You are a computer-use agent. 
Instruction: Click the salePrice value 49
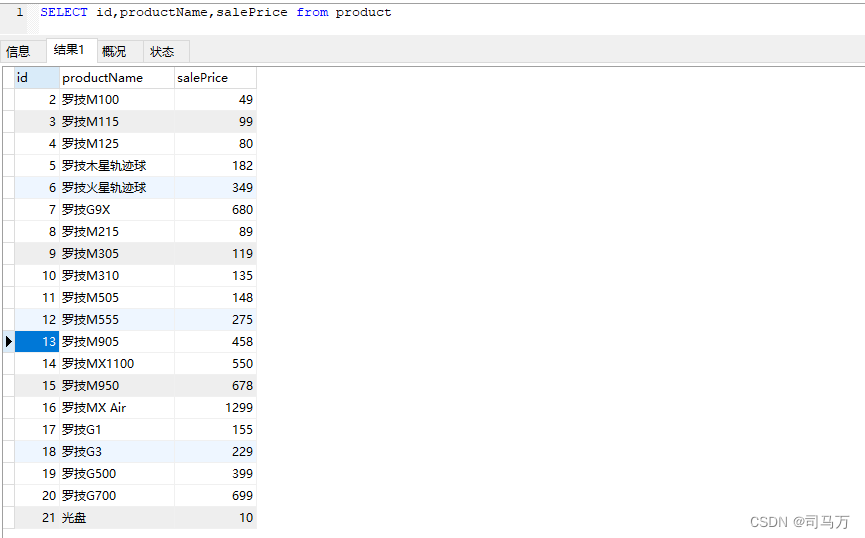215,100
